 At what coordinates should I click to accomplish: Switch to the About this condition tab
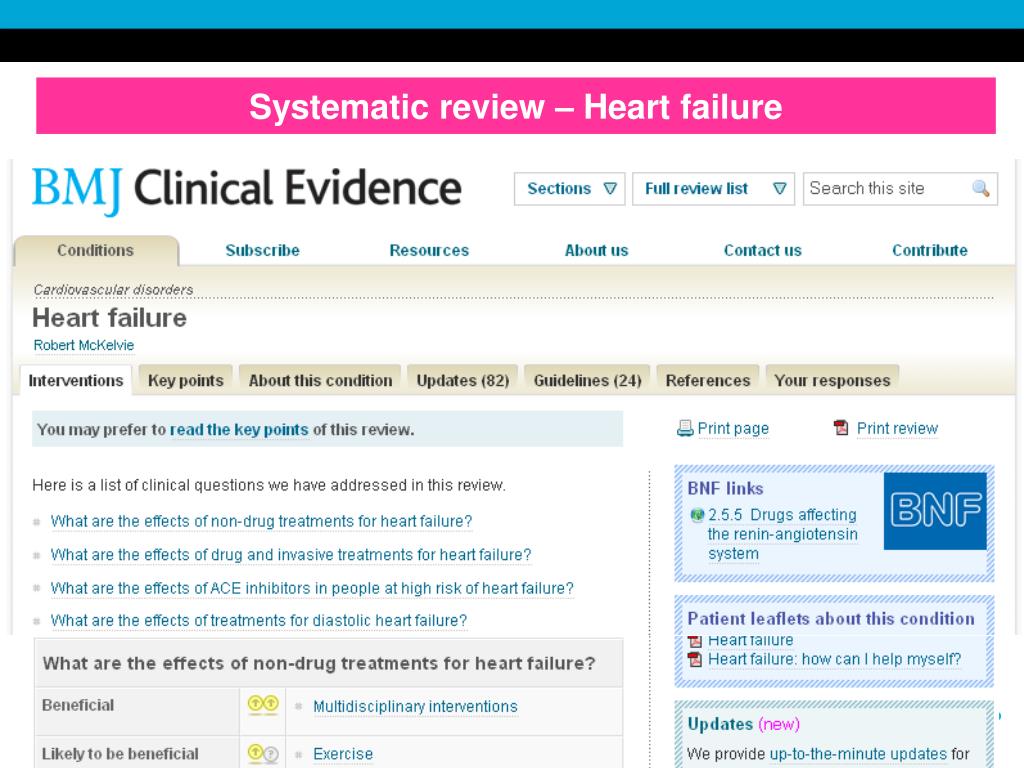coord(320,380)
